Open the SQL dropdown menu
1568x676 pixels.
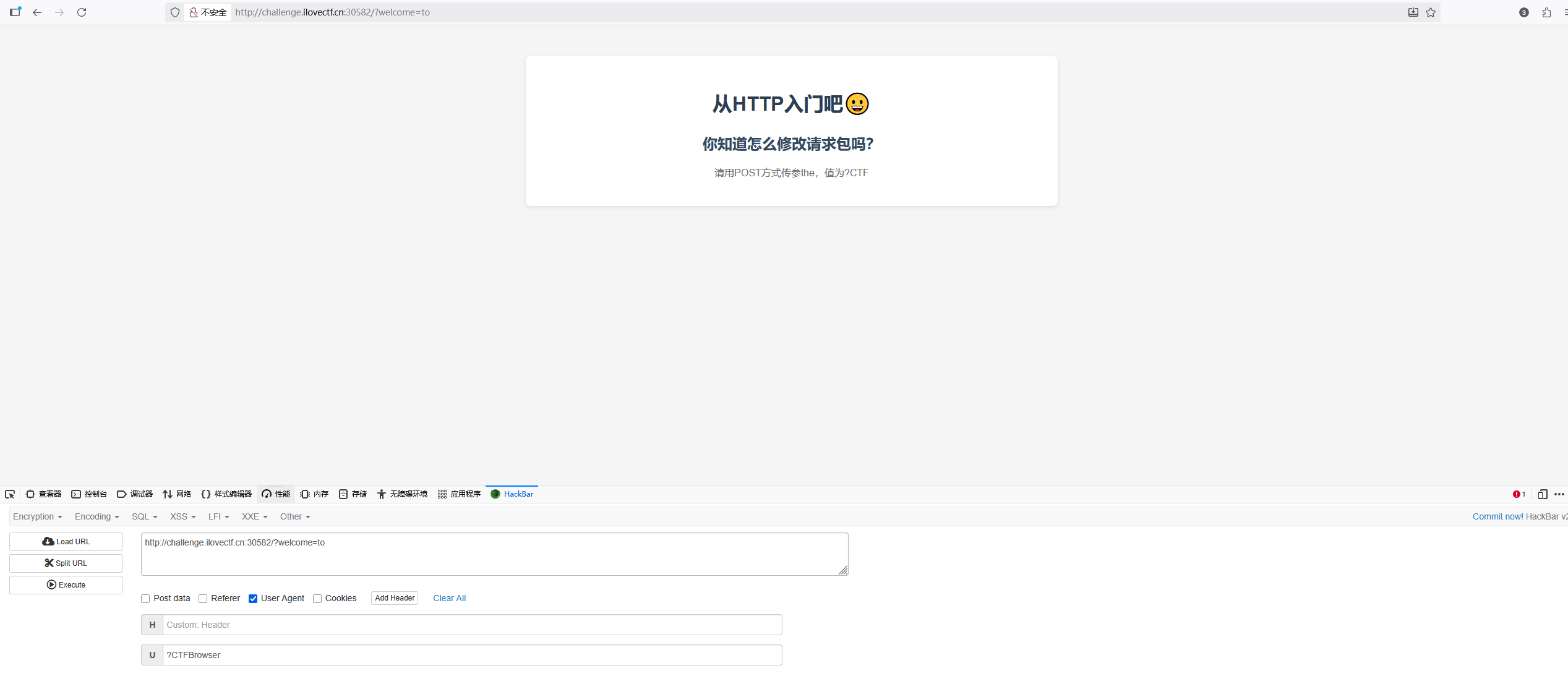(144, 517)
